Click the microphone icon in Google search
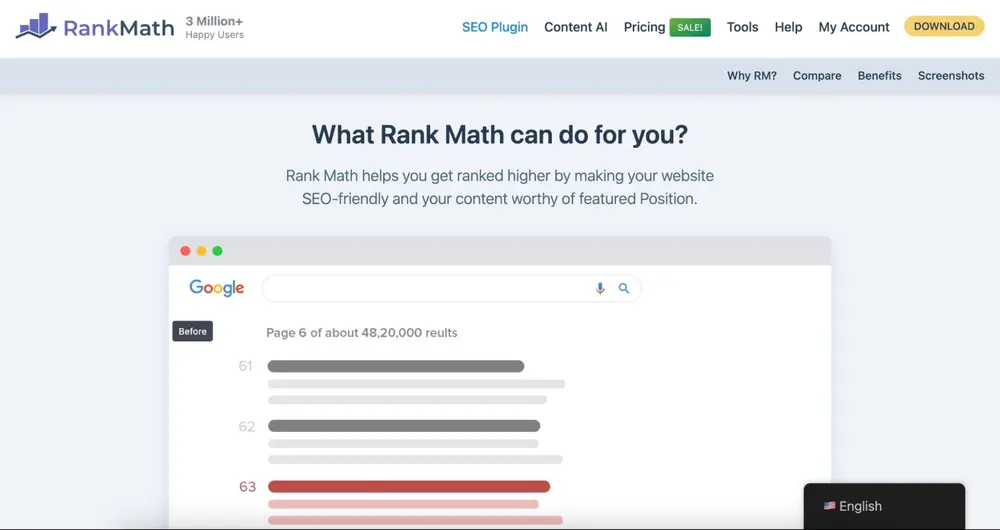The width and height of the screenshot is (1000, 530). (599, 288)
